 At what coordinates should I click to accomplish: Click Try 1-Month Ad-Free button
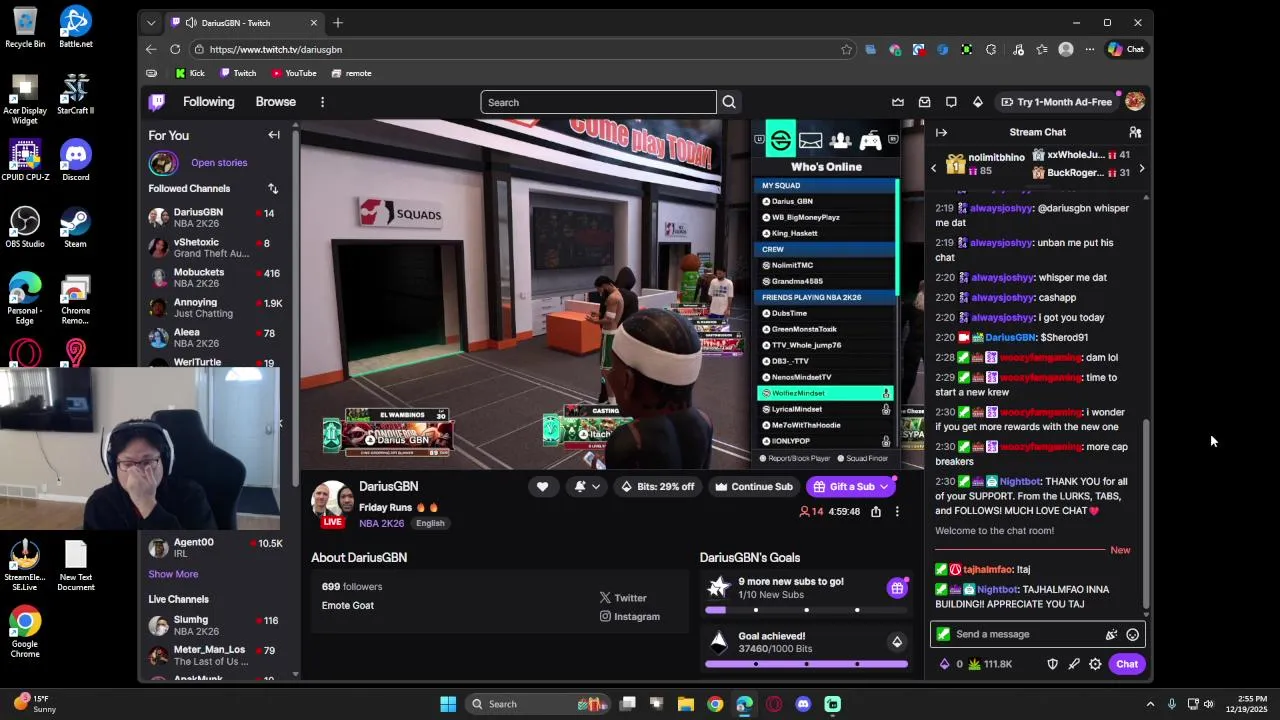tap(1055, 102)
